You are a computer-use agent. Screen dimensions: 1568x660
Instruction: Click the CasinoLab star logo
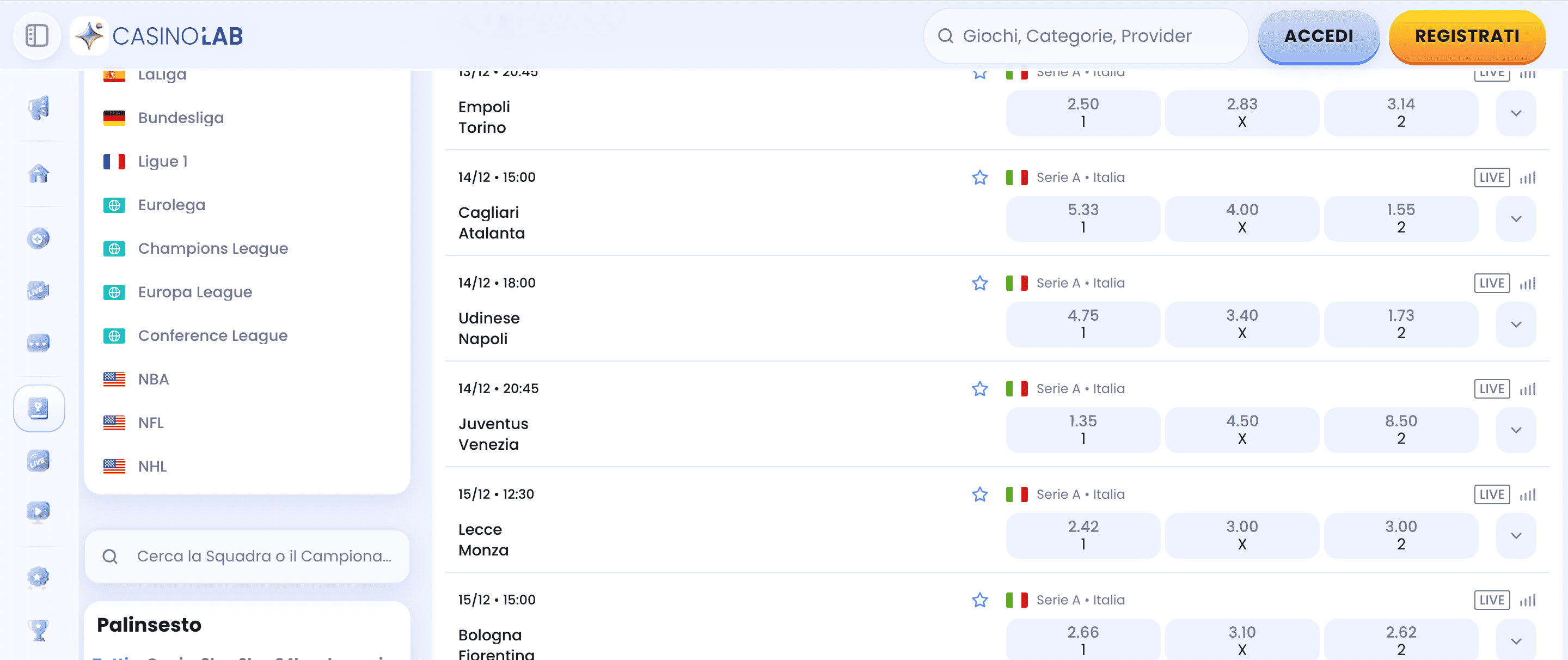90,36
